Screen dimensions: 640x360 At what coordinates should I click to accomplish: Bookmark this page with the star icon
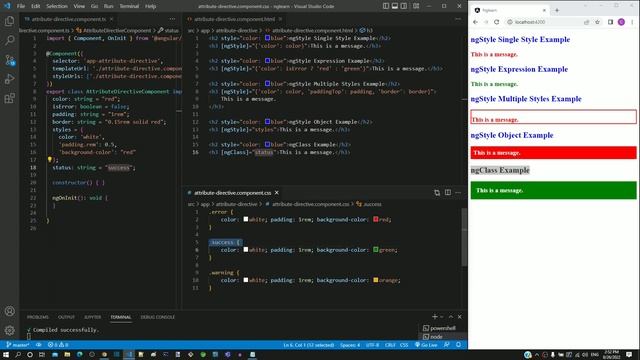(x=597, y=22)
